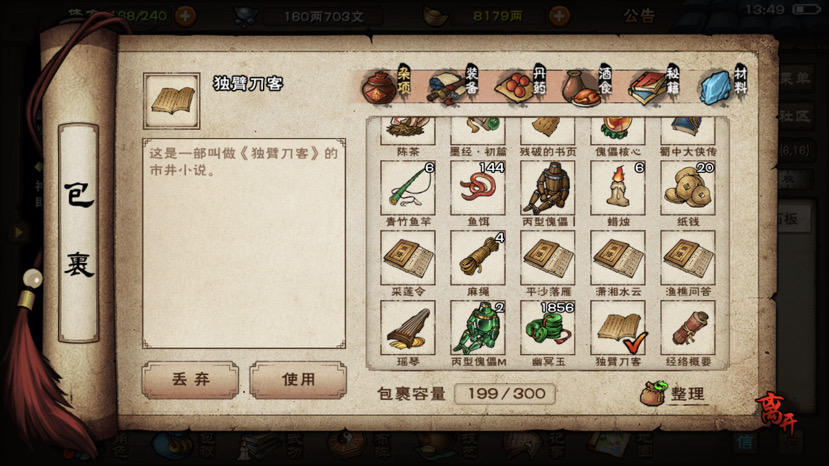Open the 装备 equipment tab

tap(454, 86)
